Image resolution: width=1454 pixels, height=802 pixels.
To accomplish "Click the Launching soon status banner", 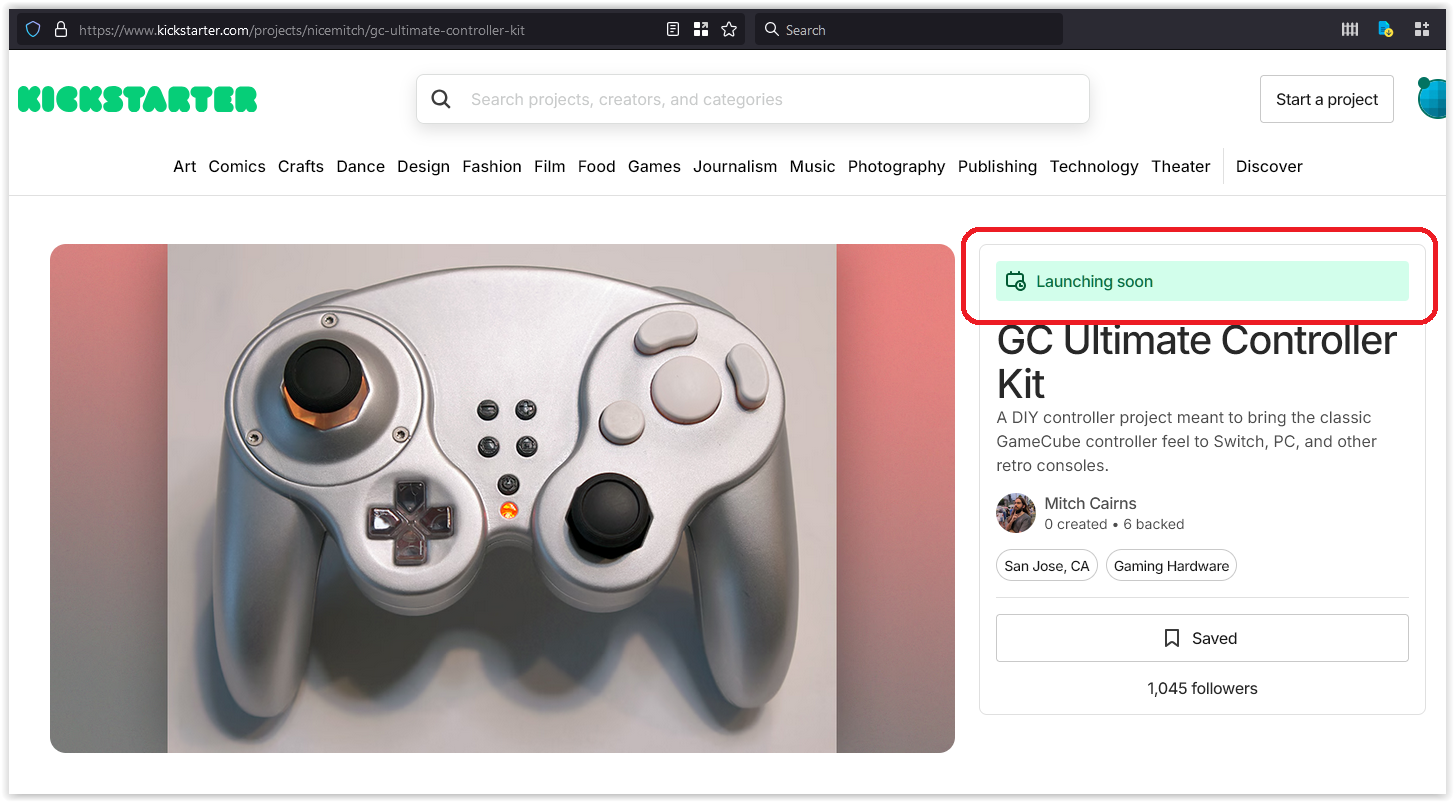I will 1202,281.
